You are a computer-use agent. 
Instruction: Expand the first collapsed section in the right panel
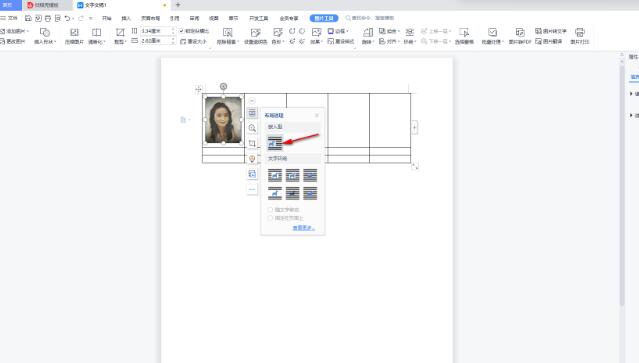click(631, 94)
